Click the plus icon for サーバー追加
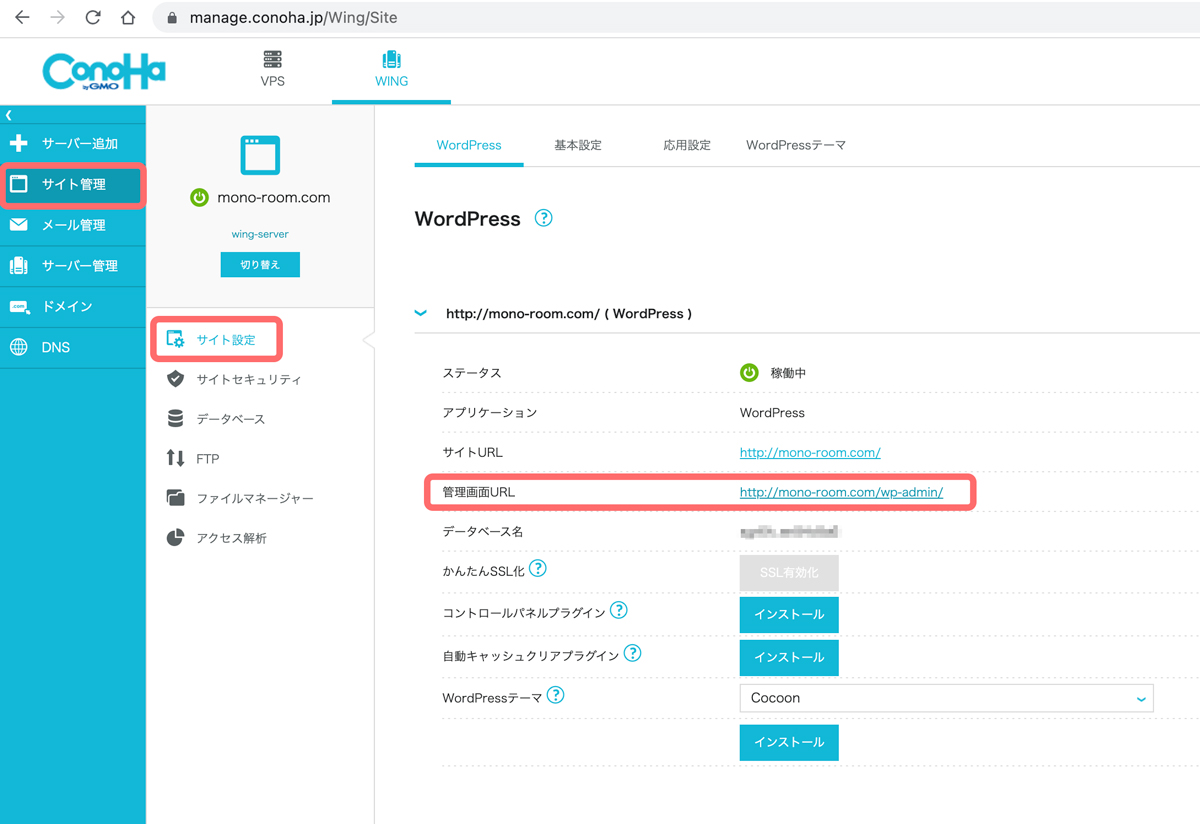The image size is (1200, 824). click(x=19, y=144)
